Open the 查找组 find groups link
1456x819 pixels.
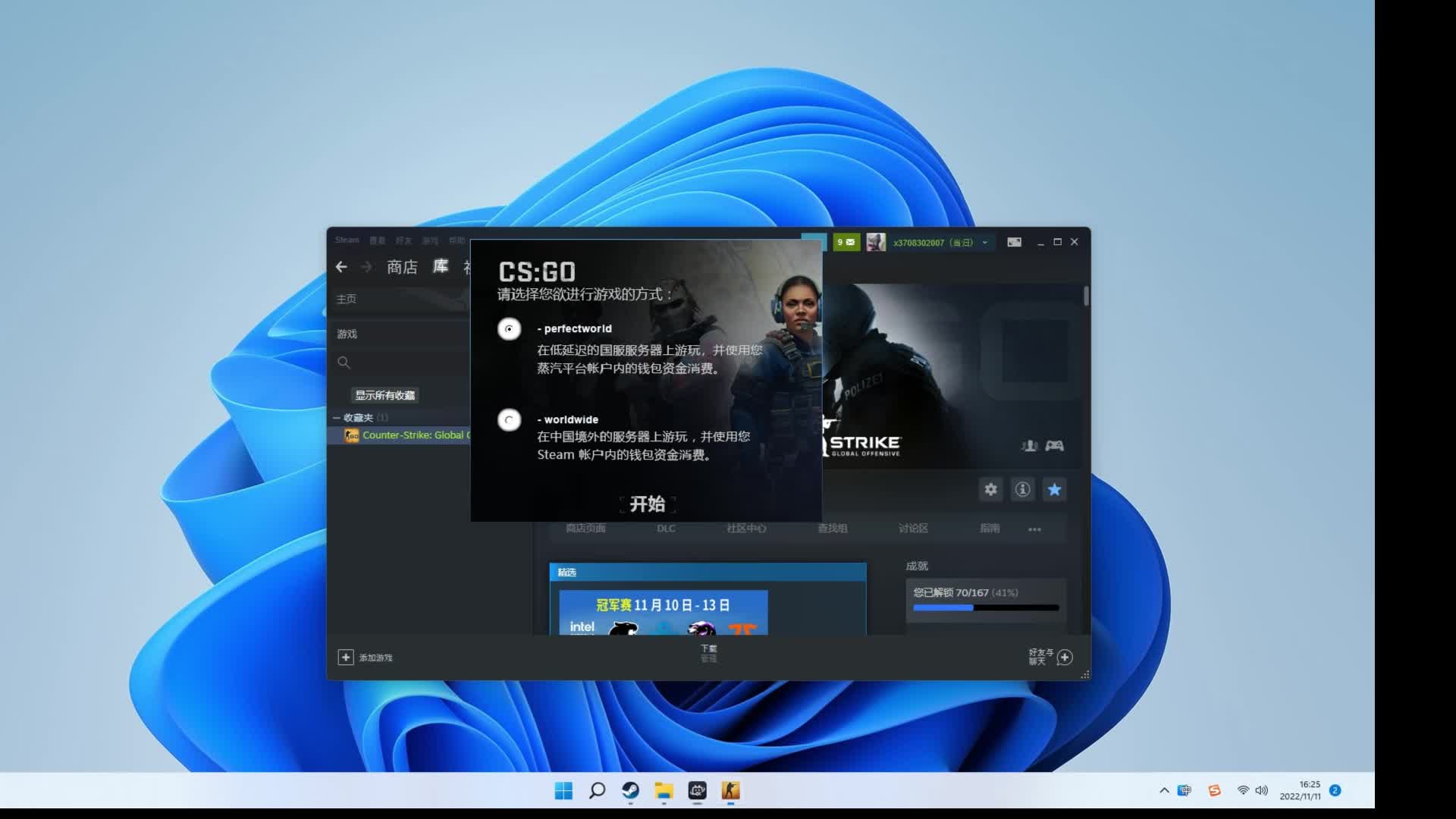[833, 529]
